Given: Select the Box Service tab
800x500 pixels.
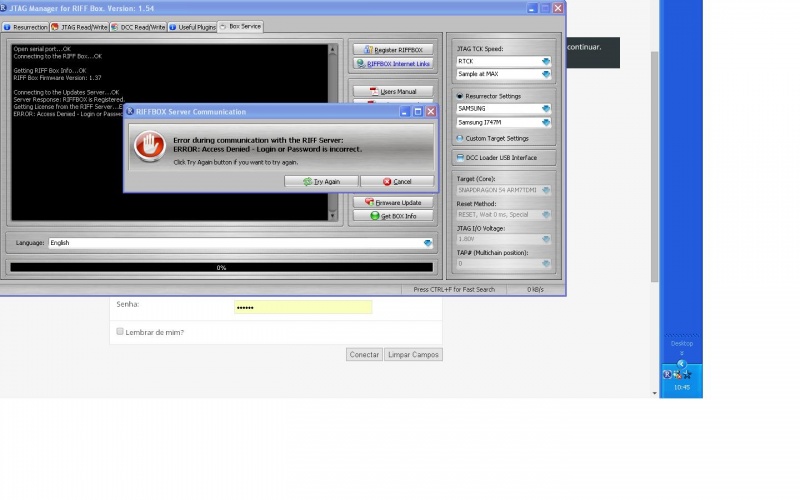Looking at the screenshot, I should coord(240,27).
